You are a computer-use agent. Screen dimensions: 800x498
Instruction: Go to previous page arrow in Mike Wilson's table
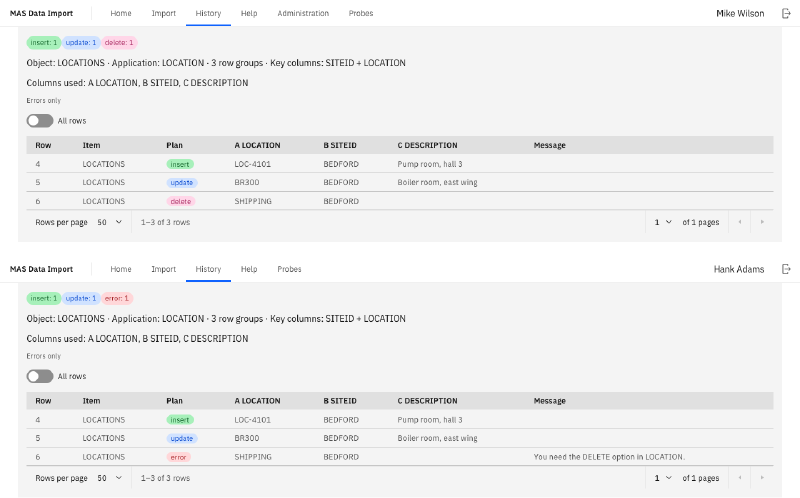coord(740,222)
